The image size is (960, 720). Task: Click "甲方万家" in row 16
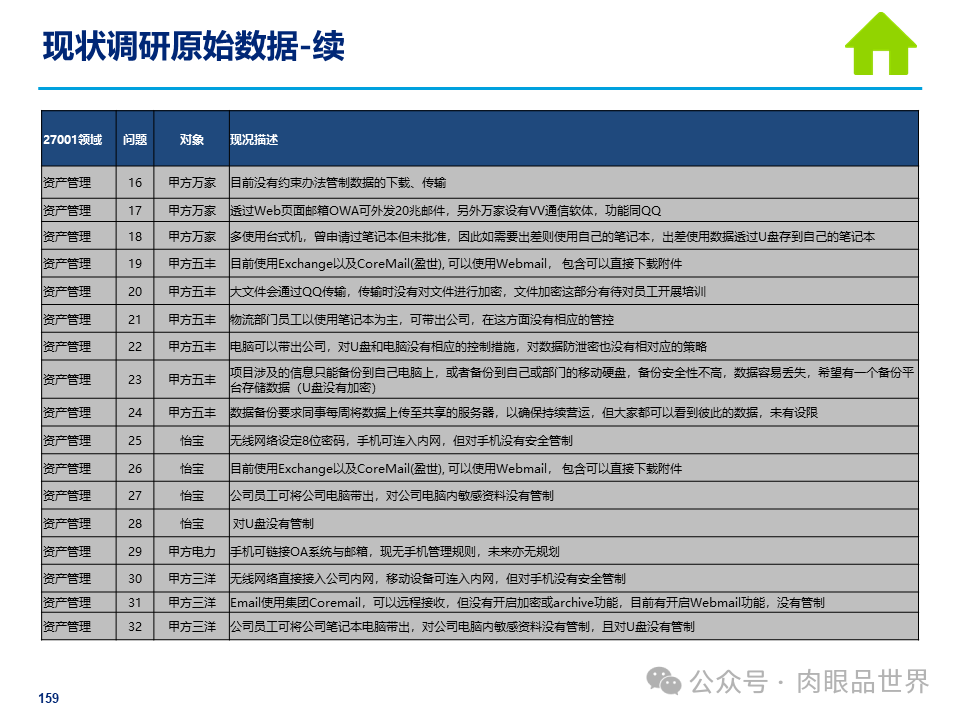tap(192, 182)
